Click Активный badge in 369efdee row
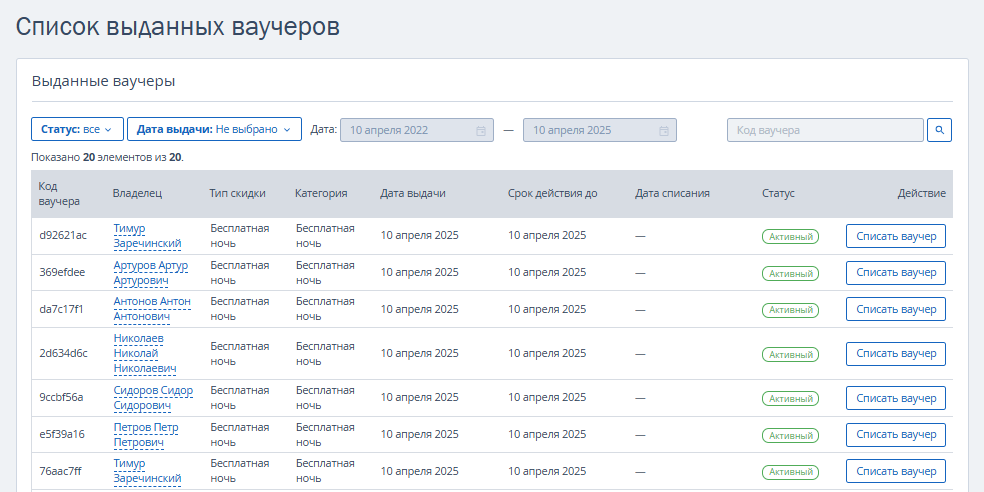This screenshot has height=492, width=984. 790,274
